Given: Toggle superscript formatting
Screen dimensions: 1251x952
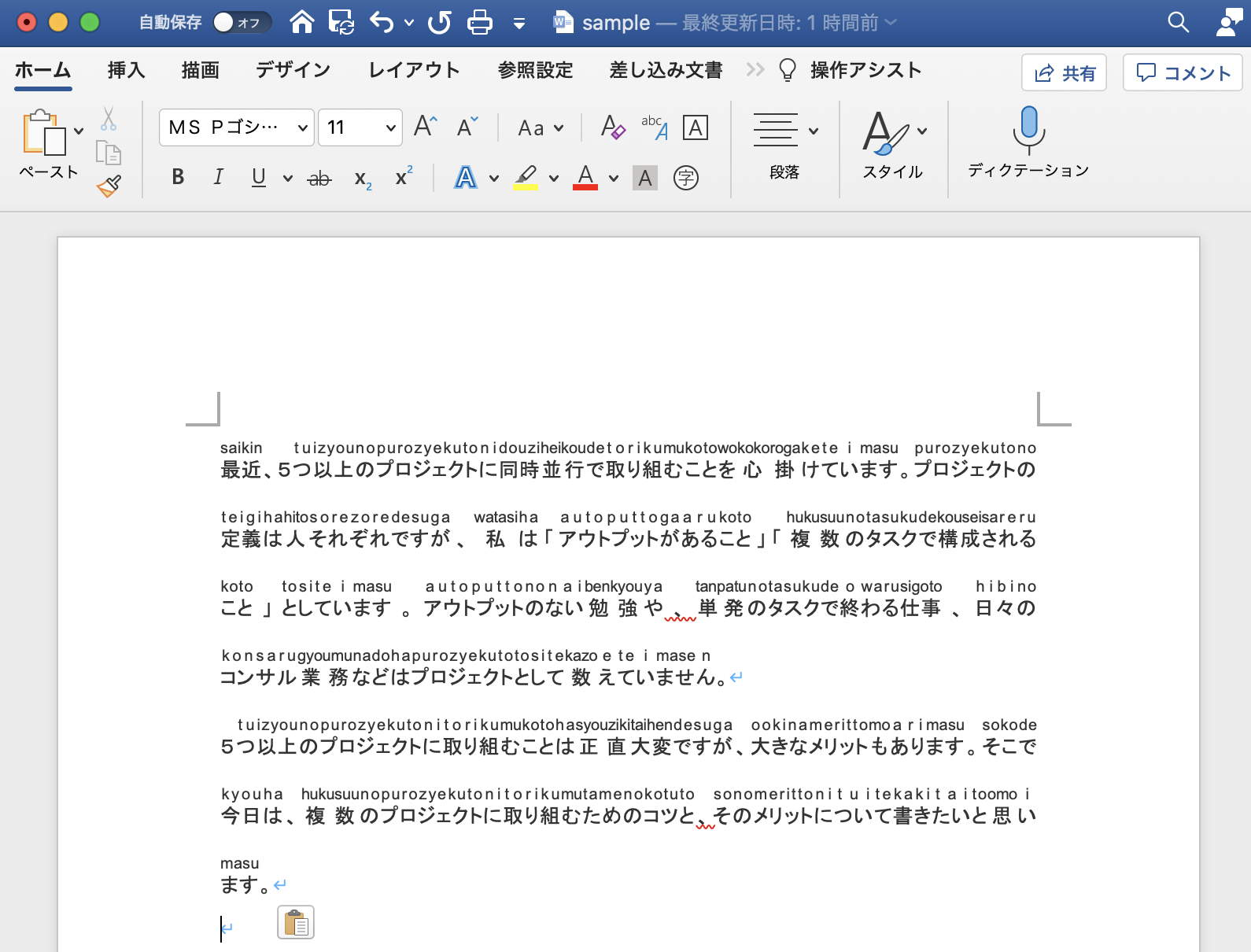Looking at the screenshot, I should [404, 176].
